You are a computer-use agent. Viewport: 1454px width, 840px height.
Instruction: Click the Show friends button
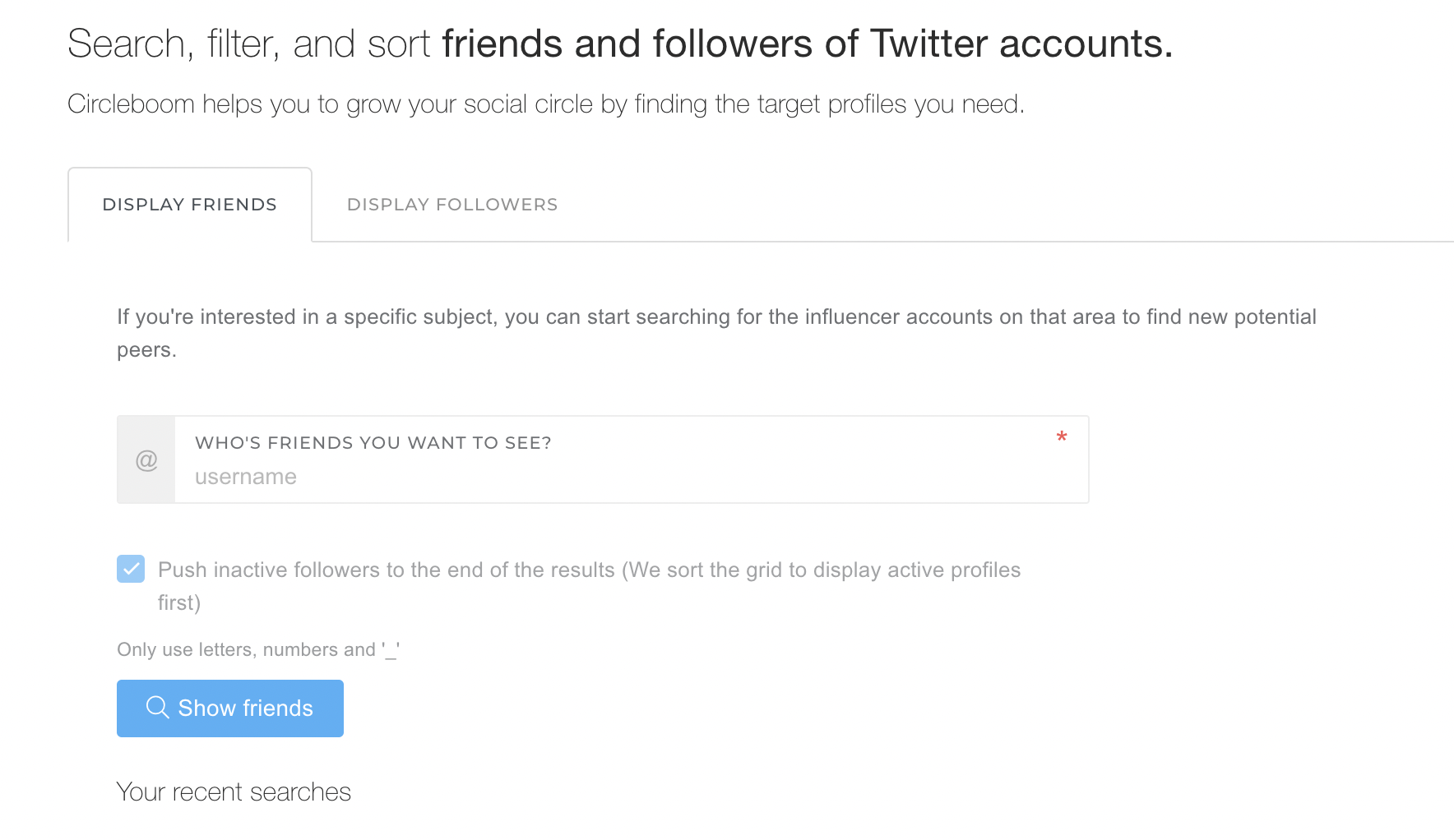[x=230, y=708]
